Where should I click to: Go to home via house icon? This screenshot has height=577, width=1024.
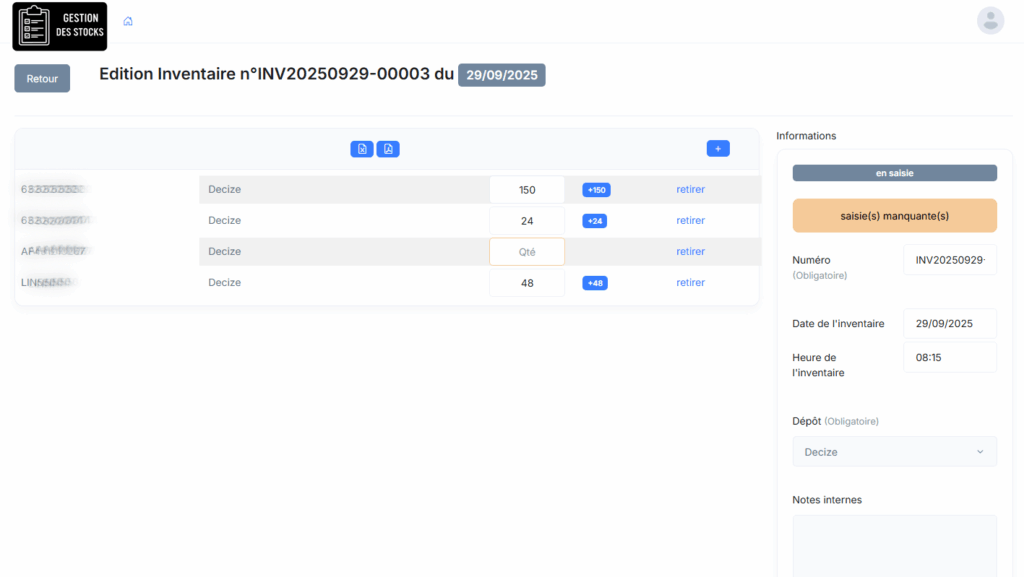[x=128, y=21]
